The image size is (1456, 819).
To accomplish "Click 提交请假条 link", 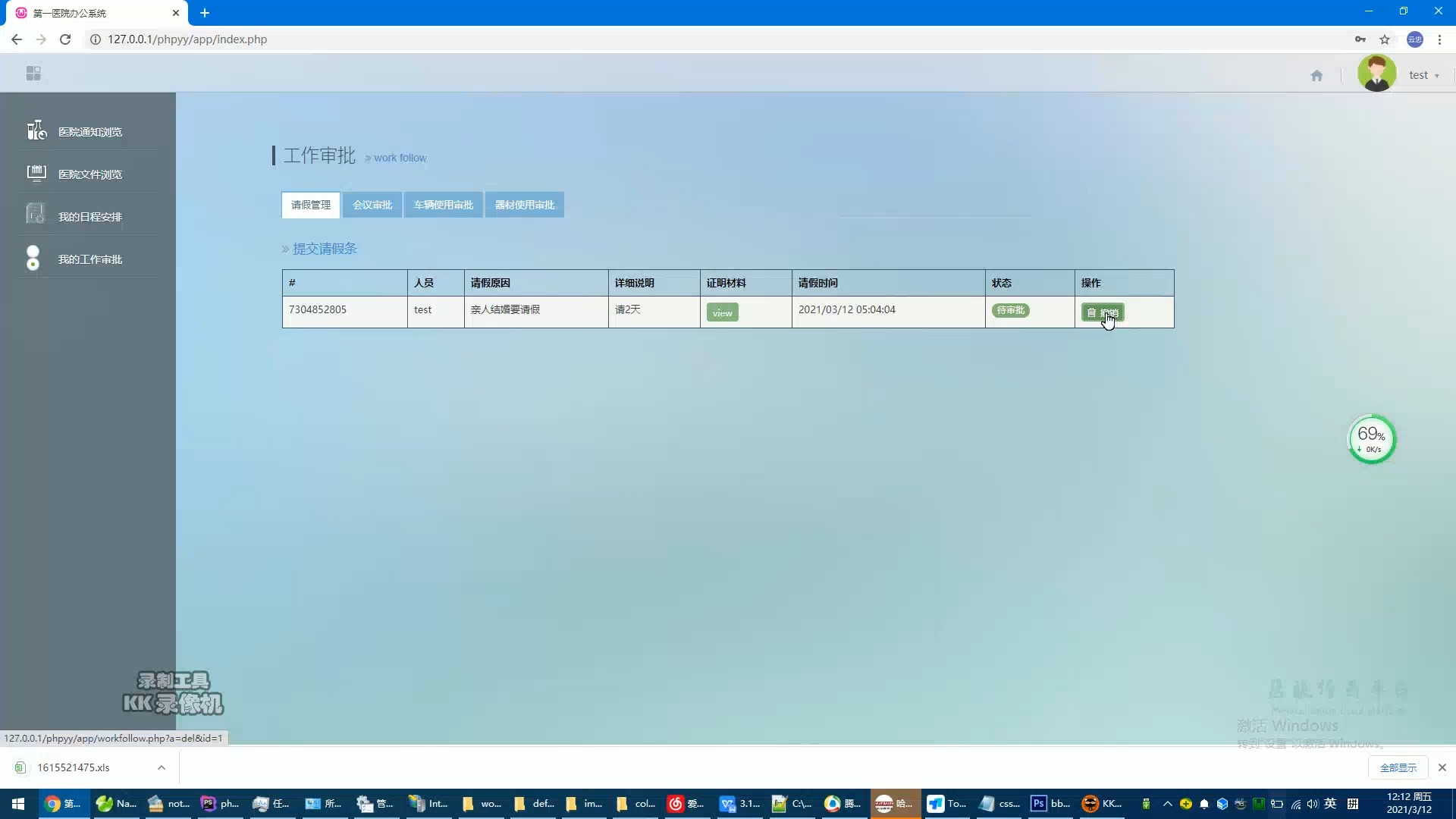I will 324,247.
